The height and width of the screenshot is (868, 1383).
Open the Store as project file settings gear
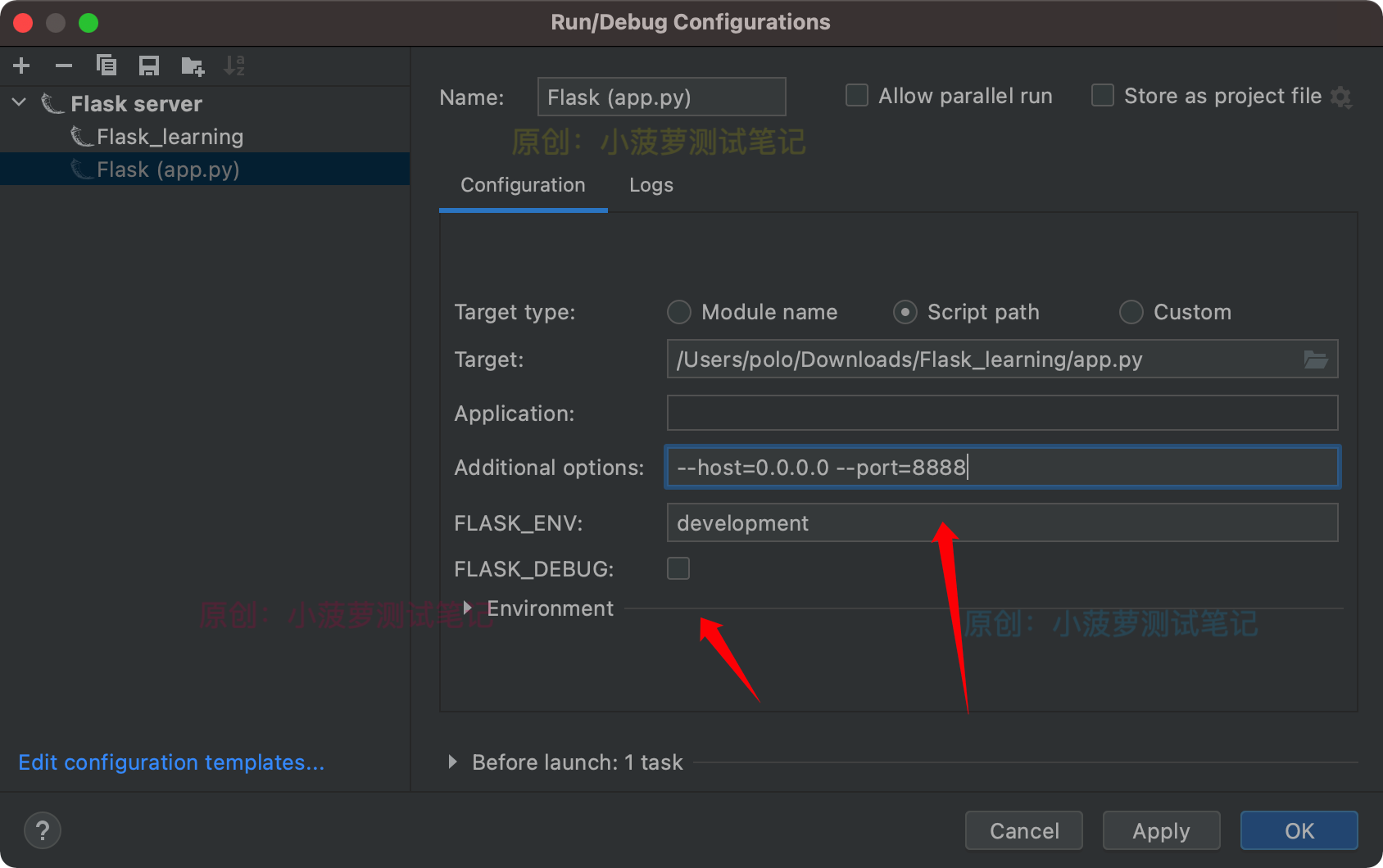point(1342,97)
